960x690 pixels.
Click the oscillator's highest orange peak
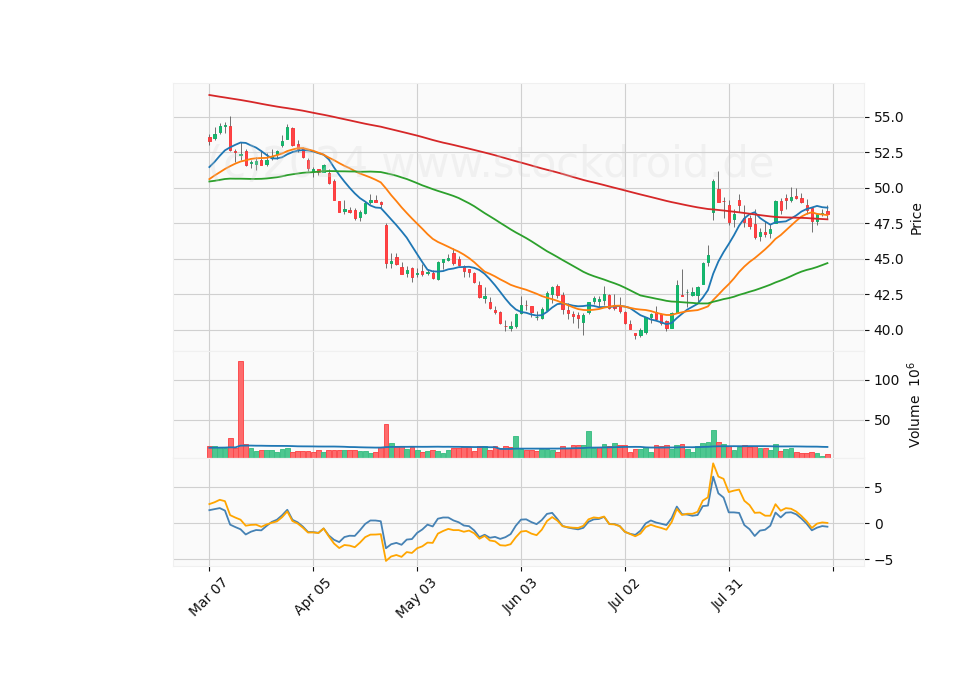713,464
